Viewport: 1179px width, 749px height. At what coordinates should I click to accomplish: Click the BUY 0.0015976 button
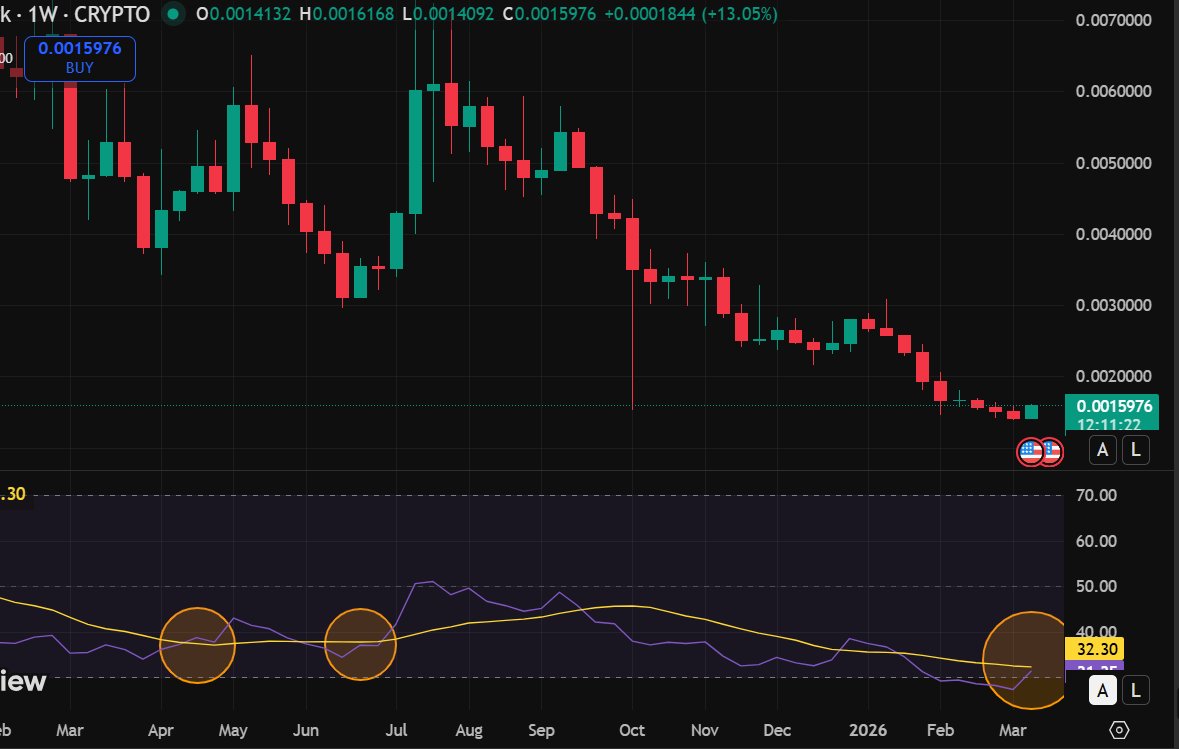(x=80, y=58)
